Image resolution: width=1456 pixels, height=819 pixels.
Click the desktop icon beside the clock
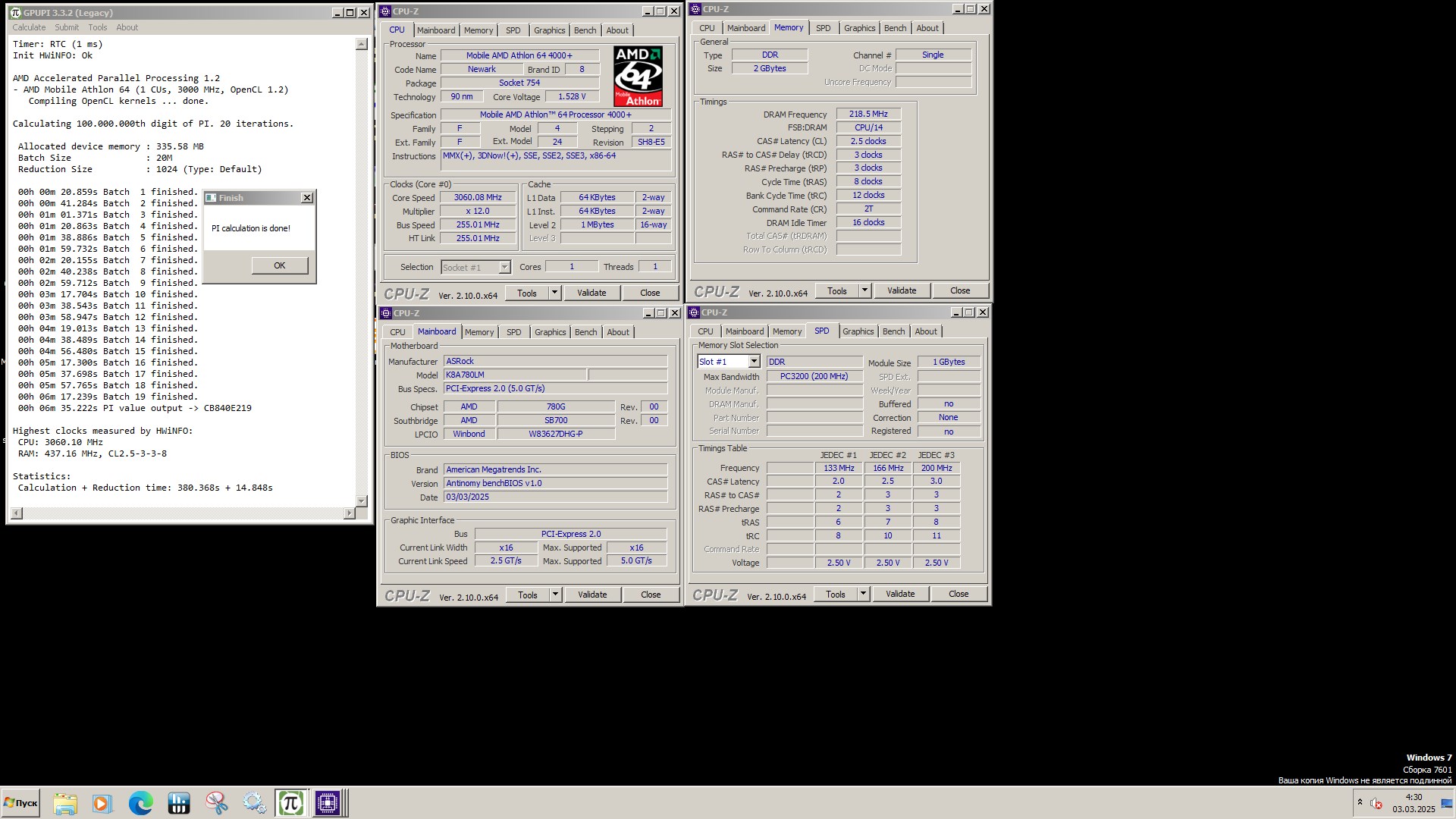coord(1446,803)
